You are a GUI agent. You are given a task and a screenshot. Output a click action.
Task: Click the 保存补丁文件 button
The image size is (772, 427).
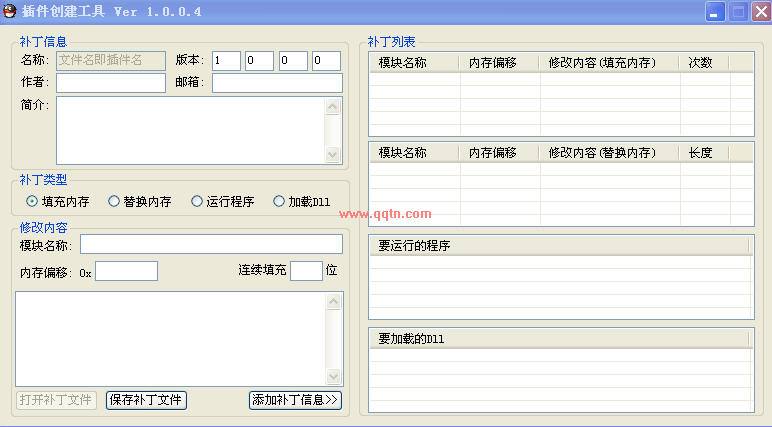coord(147,400)
